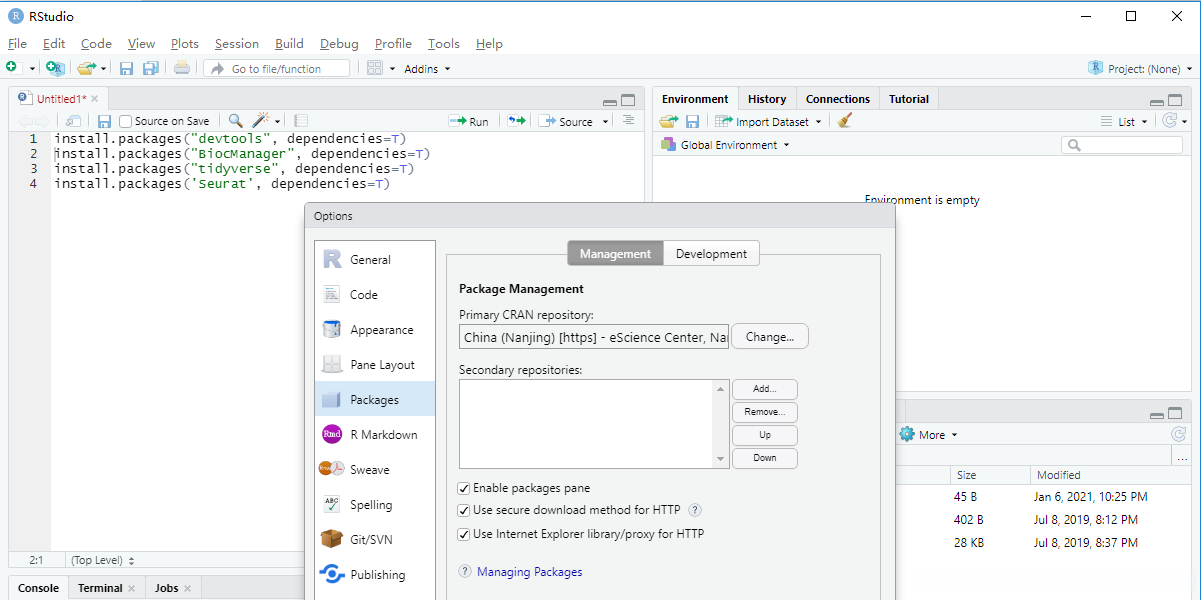Click the Change... CRAN repository button
This screenshot has width=1201, height=600.
769,337
